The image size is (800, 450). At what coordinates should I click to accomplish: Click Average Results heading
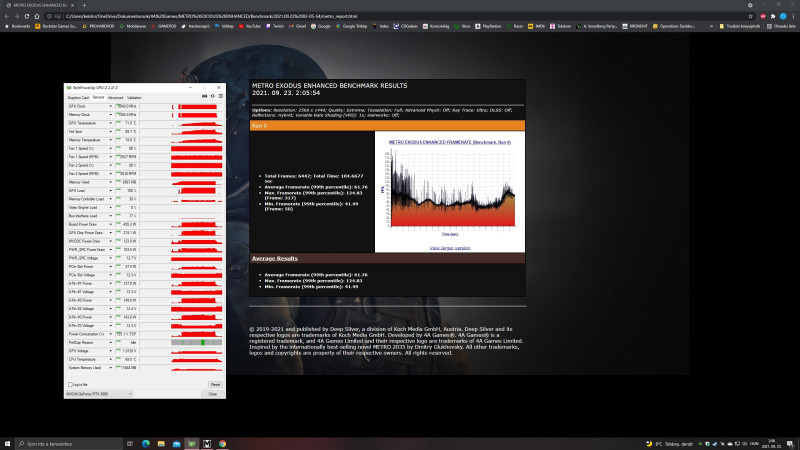pos(274,259)
